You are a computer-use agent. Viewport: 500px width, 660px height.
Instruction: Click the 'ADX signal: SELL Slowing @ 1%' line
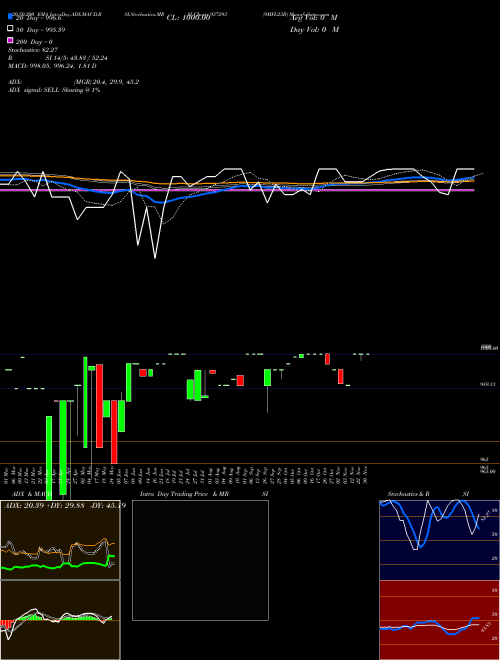54,90
